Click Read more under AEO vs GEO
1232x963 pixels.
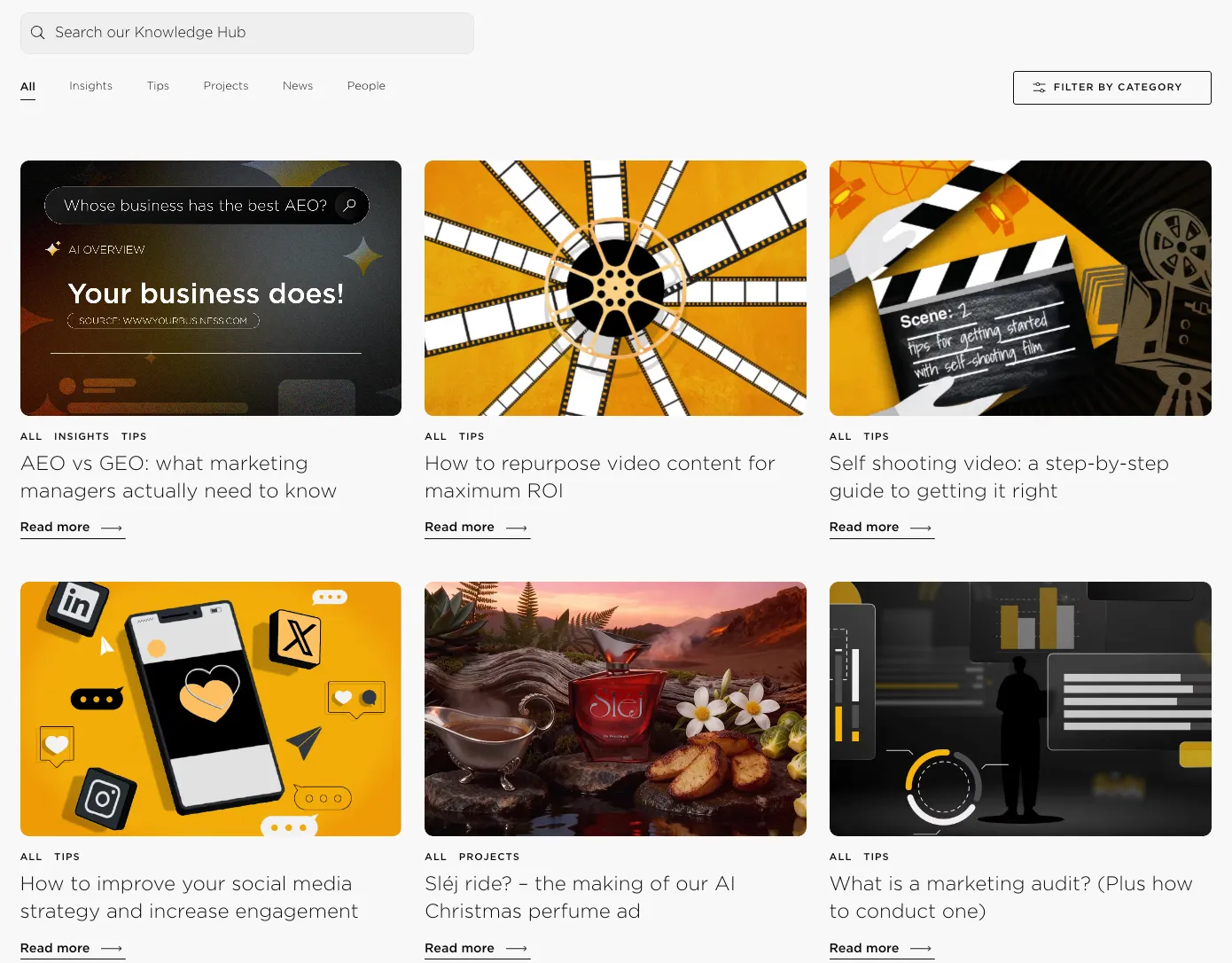(72, 528)
